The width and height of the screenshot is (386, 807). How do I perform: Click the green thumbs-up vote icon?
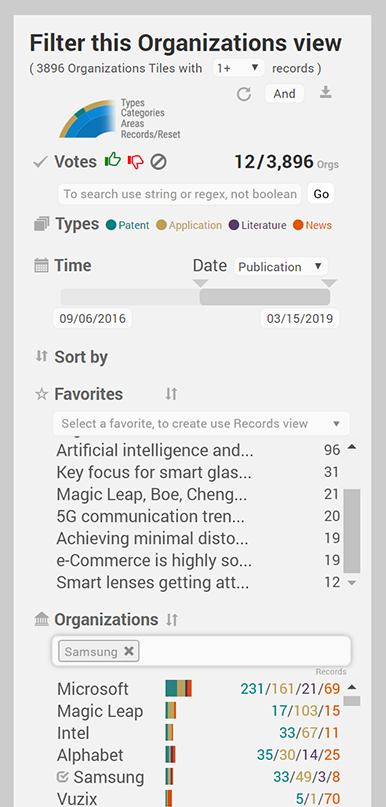point(113,161)
